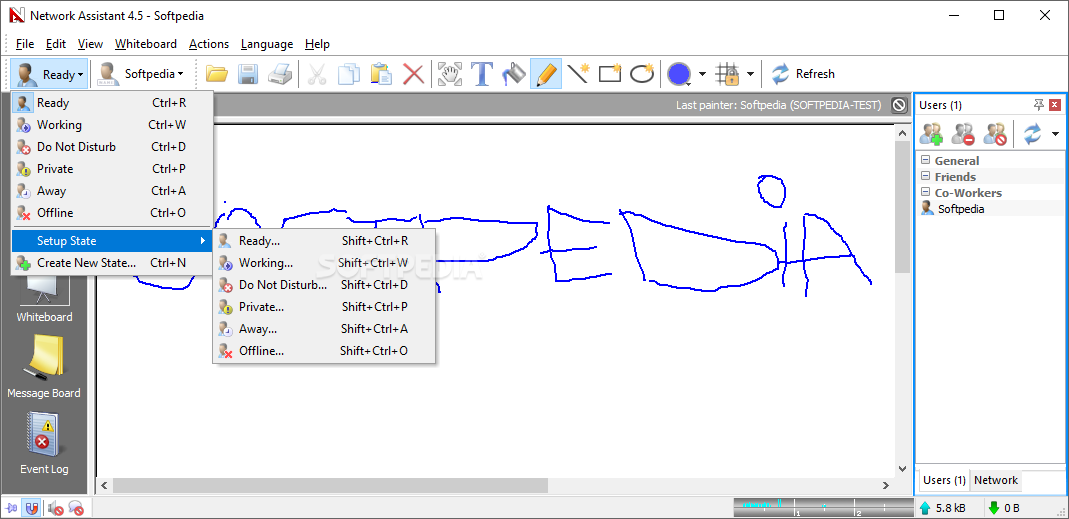Choose Do Not Disturb Ctrl+D state
Image resolution: width=1069 pixels, height=519 pixels.
click(x=112, y=147)
